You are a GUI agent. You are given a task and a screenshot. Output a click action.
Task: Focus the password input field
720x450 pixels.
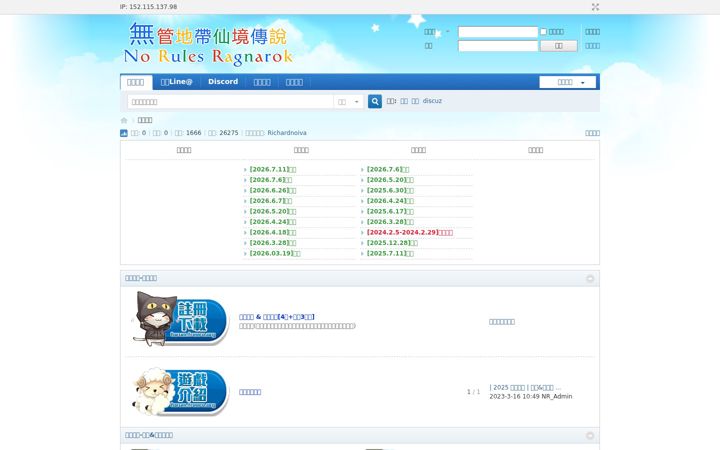[498, 46]
